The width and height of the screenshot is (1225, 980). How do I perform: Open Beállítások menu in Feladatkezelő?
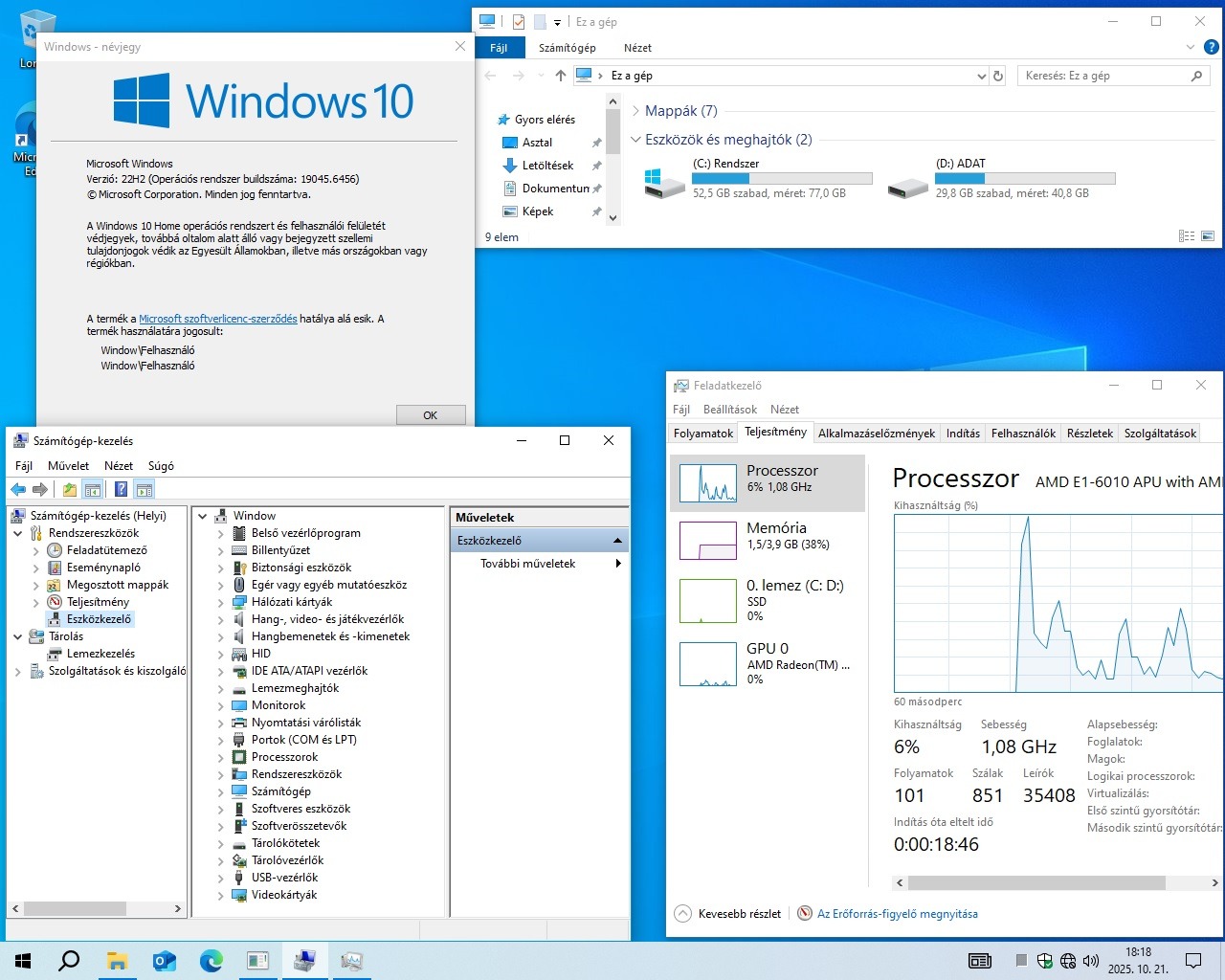pos(730,410)
